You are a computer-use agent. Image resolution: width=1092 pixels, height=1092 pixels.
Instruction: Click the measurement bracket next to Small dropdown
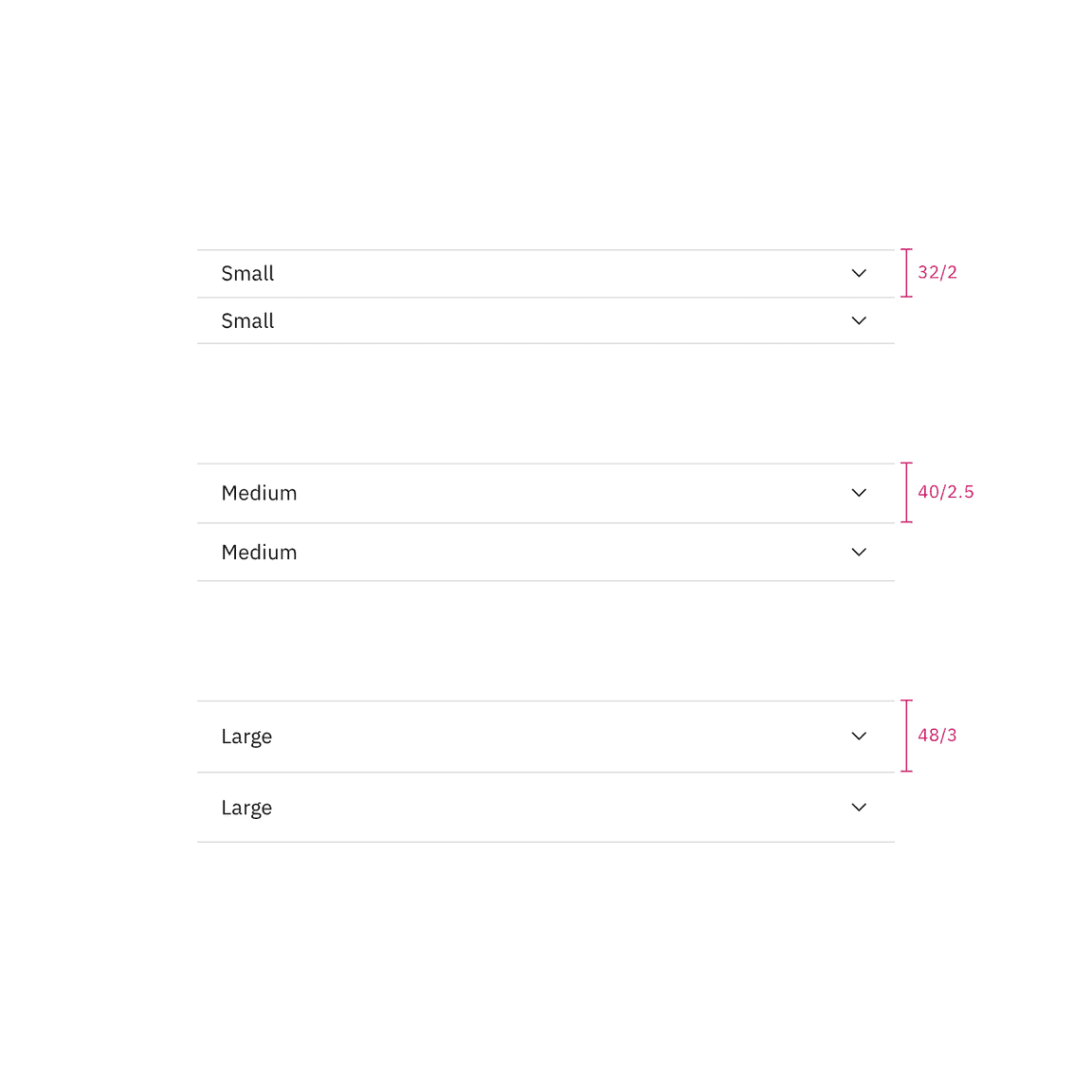tap(906, 273)
